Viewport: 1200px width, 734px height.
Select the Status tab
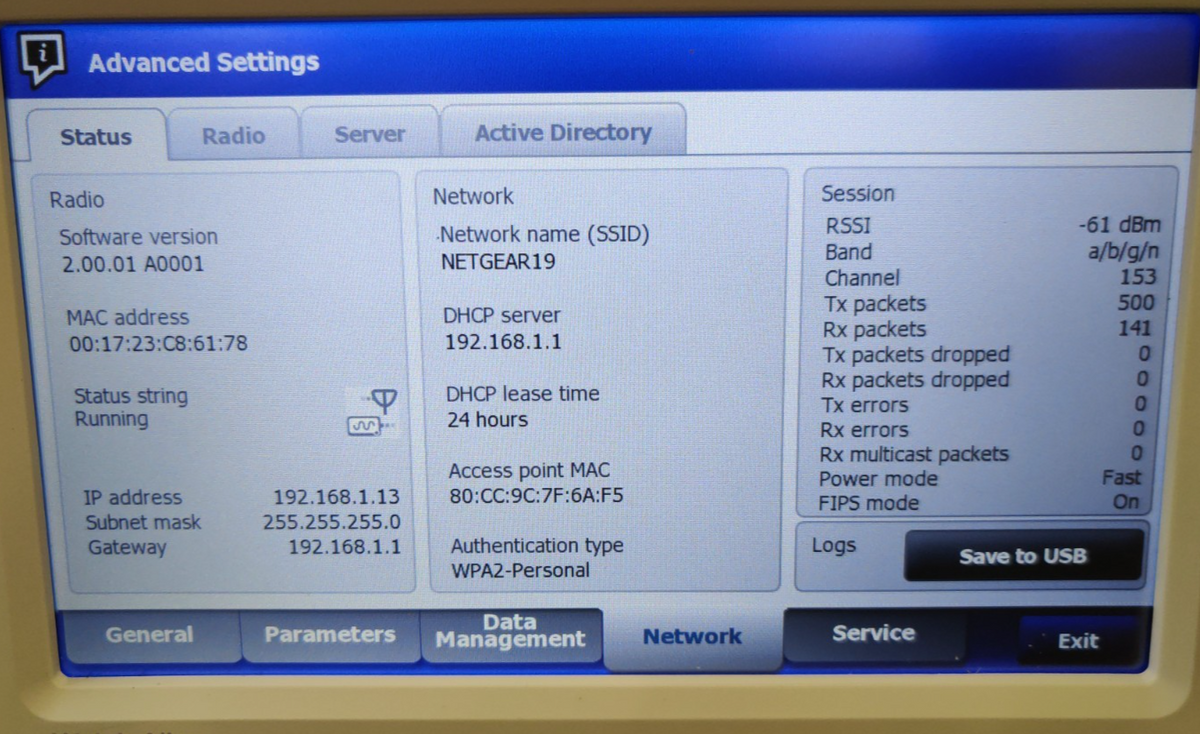click(96, 137)
